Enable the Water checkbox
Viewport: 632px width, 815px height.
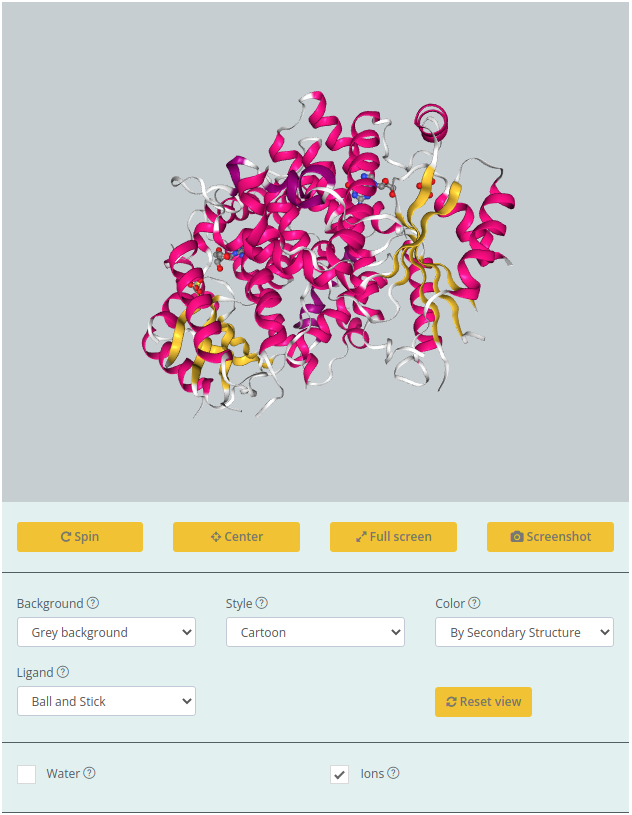point(27,774)
